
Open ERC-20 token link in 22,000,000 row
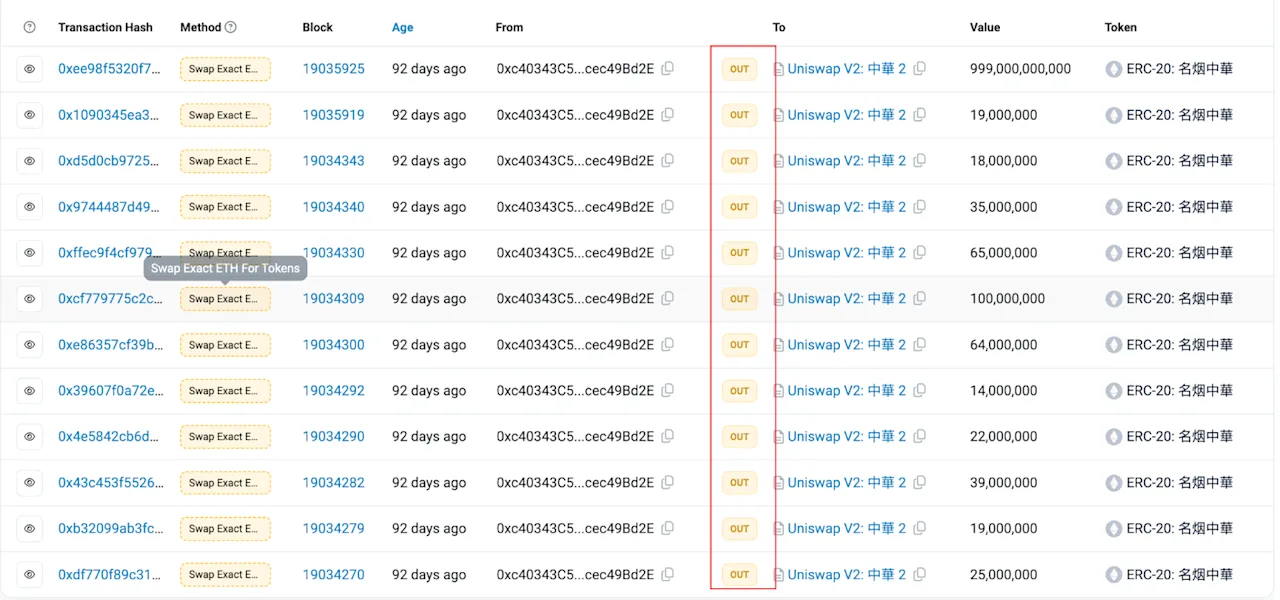point(1179,437)
